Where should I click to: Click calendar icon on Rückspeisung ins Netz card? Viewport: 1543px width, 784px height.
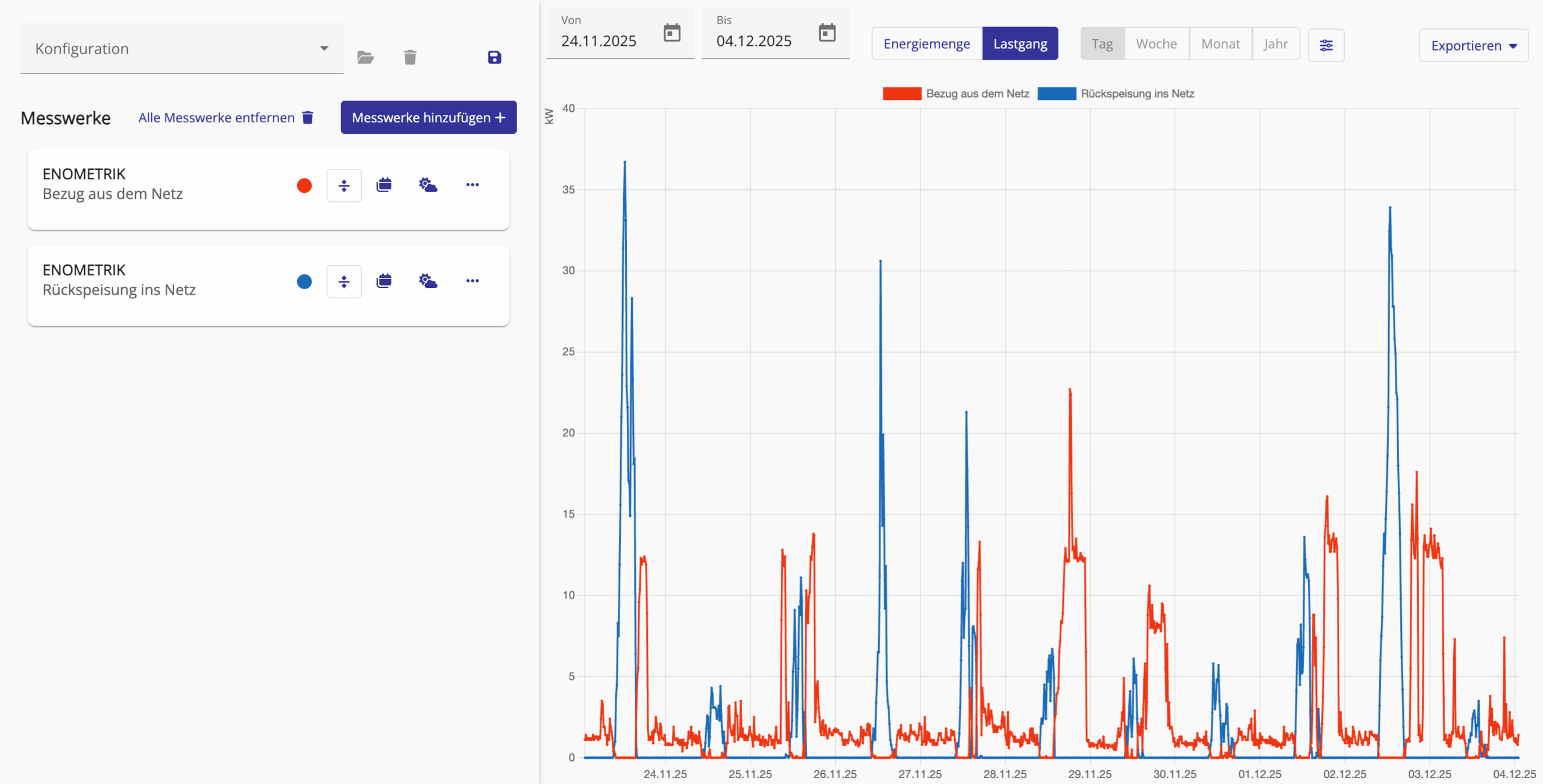click(384, 281)
